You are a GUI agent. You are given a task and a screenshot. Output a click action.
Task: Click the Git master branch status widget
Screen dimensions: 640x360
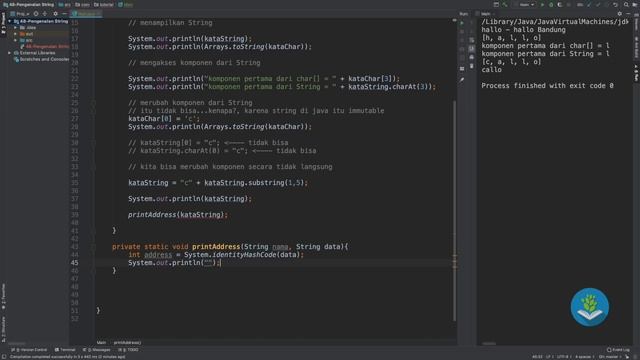point(609,357)
